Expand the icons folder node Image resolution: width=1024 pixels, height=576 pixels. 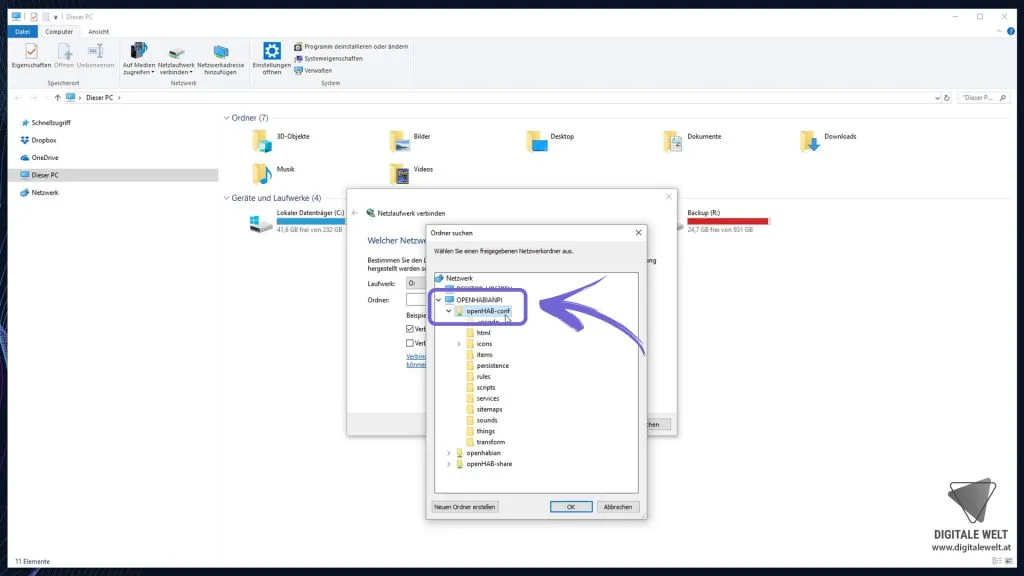[459, 344]
